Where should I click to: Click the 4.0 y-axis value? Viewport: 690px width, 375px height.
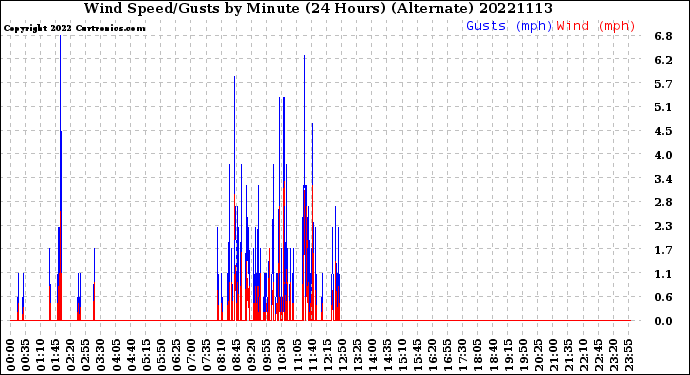click(664, 155)
